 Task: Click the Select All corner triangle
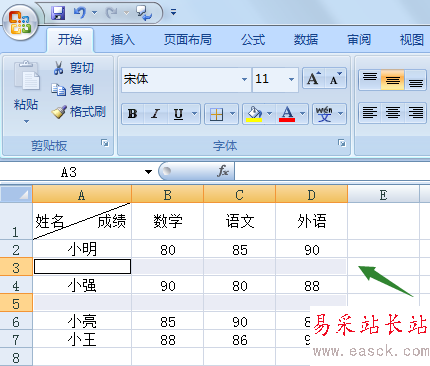tap(16, 194)
